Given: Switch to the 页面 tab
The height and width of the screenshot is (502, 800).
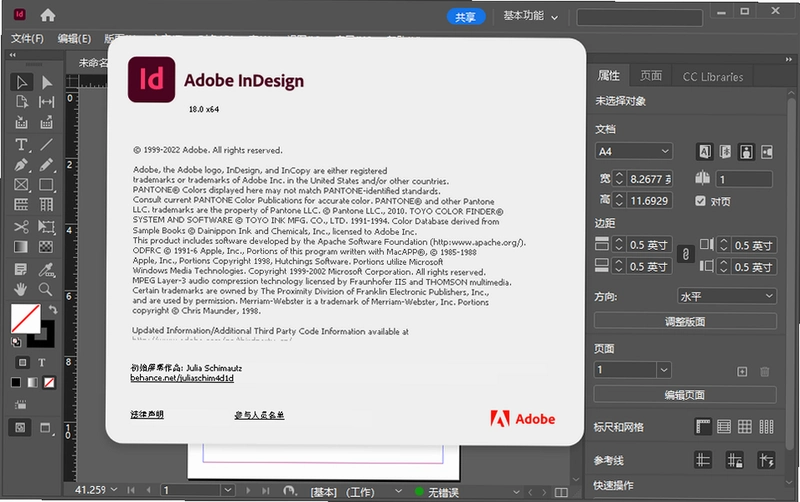Looking at the screenshot, I should click(x=651, y=77).
